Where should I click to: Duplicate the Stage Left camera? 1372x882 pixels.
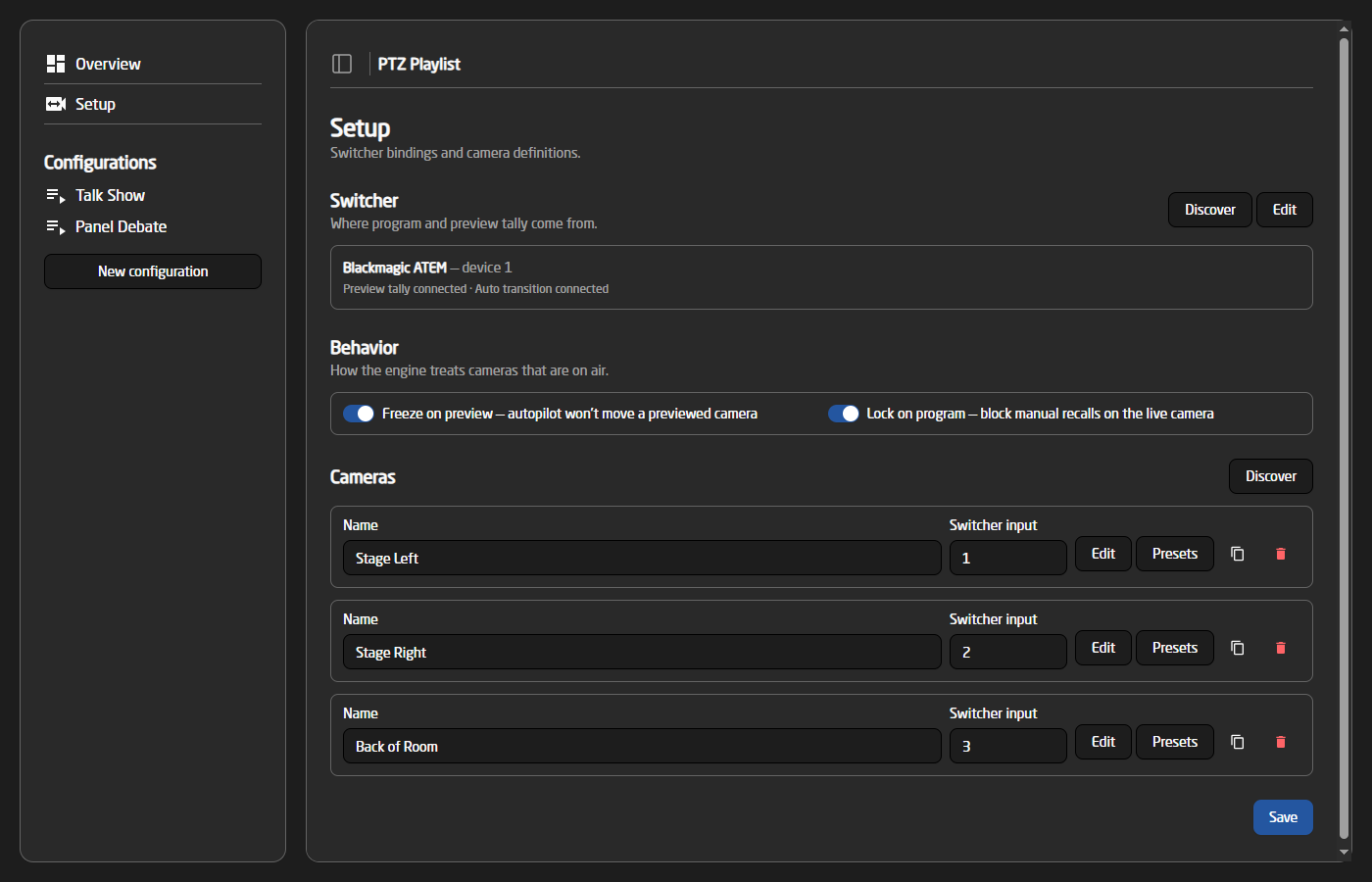(x=1238, y=554)
